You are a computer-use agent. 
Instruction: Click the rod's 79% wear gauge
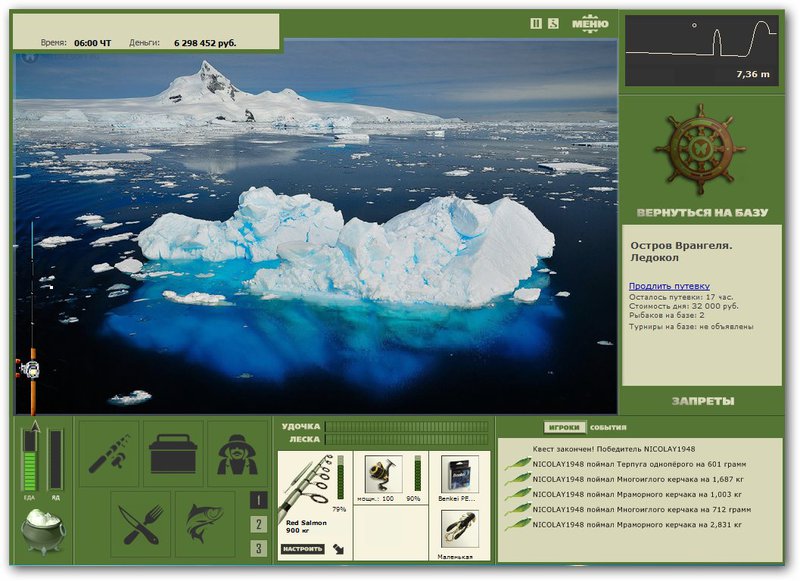coord(340,479)
